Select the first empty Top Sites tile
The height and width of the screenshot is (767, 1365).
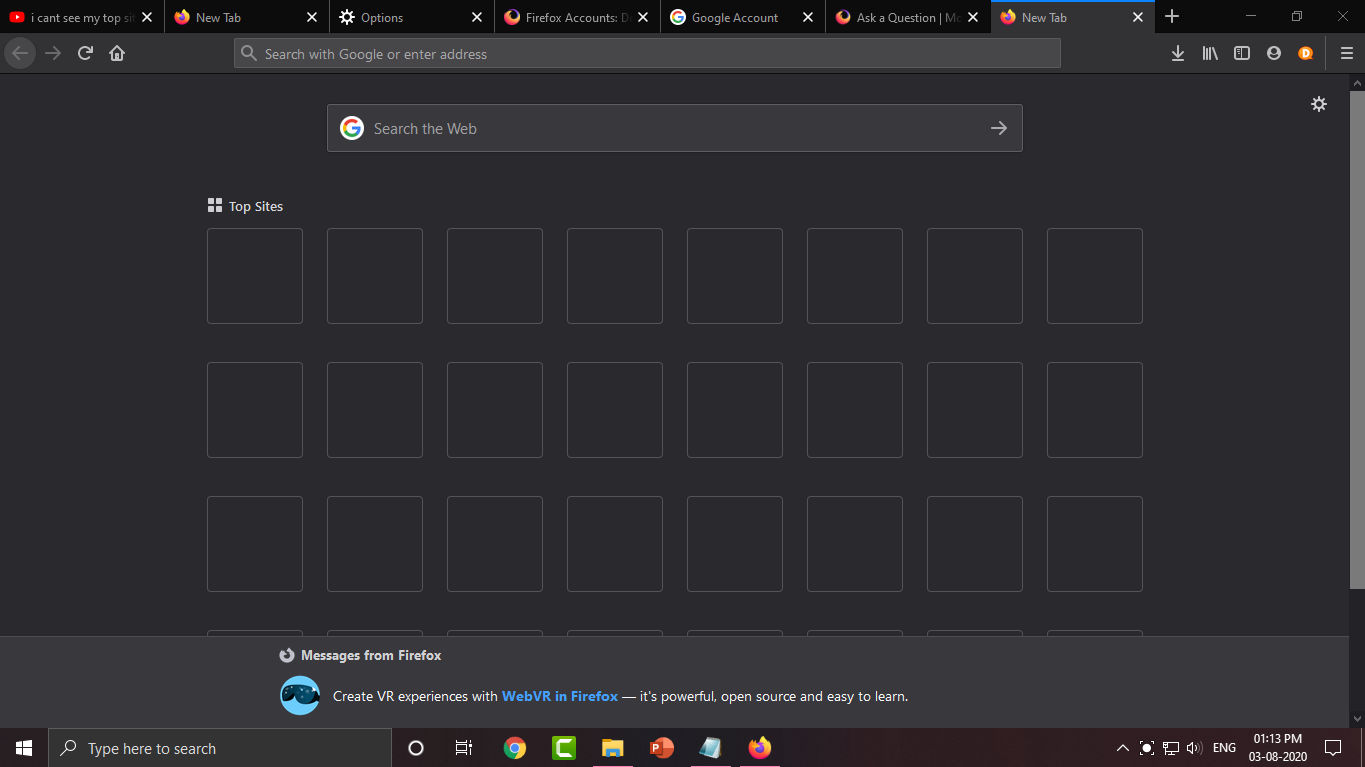point(255,276)
